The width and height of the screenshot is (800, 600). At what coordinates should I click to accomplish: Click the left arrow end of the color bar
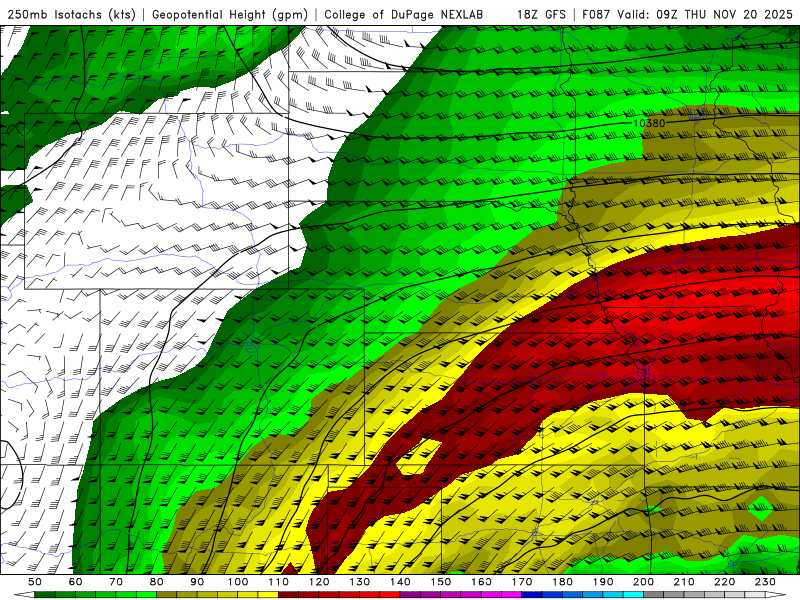click(x=24, y=595)
